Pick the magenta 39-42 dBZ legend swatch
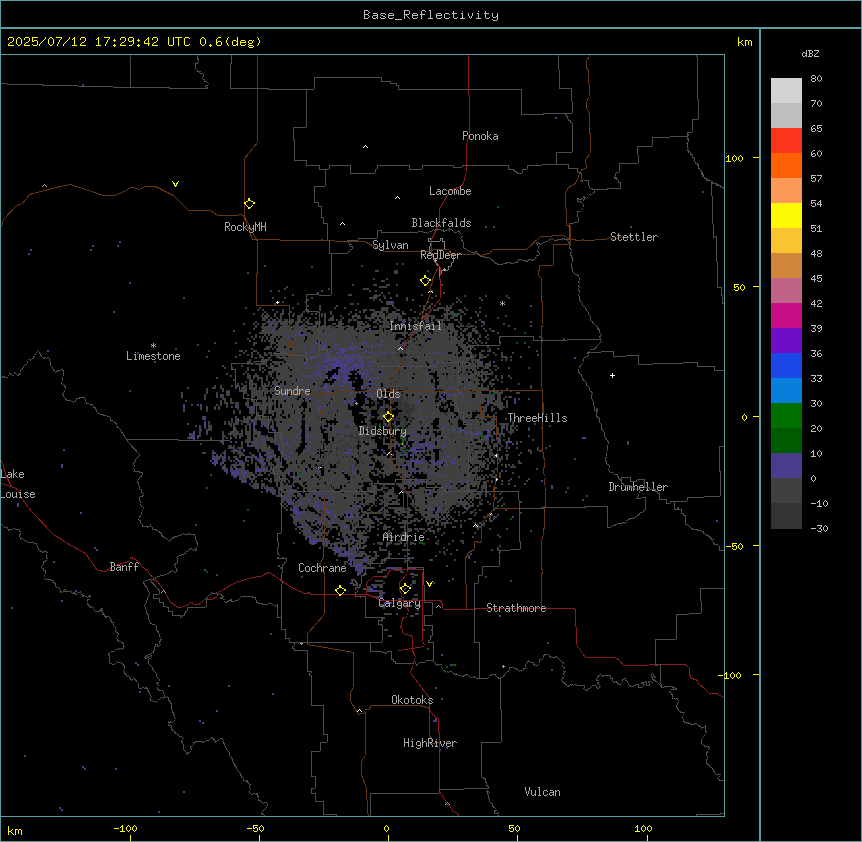 point(786,315)
